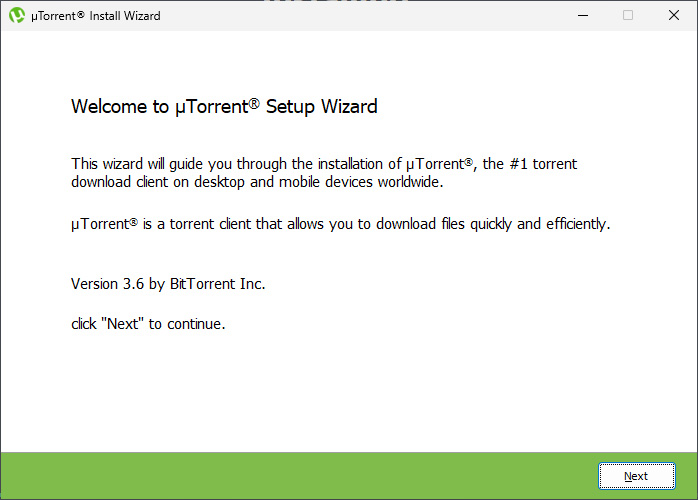Click the µTorrent logo in the title bar

[17, 15]
